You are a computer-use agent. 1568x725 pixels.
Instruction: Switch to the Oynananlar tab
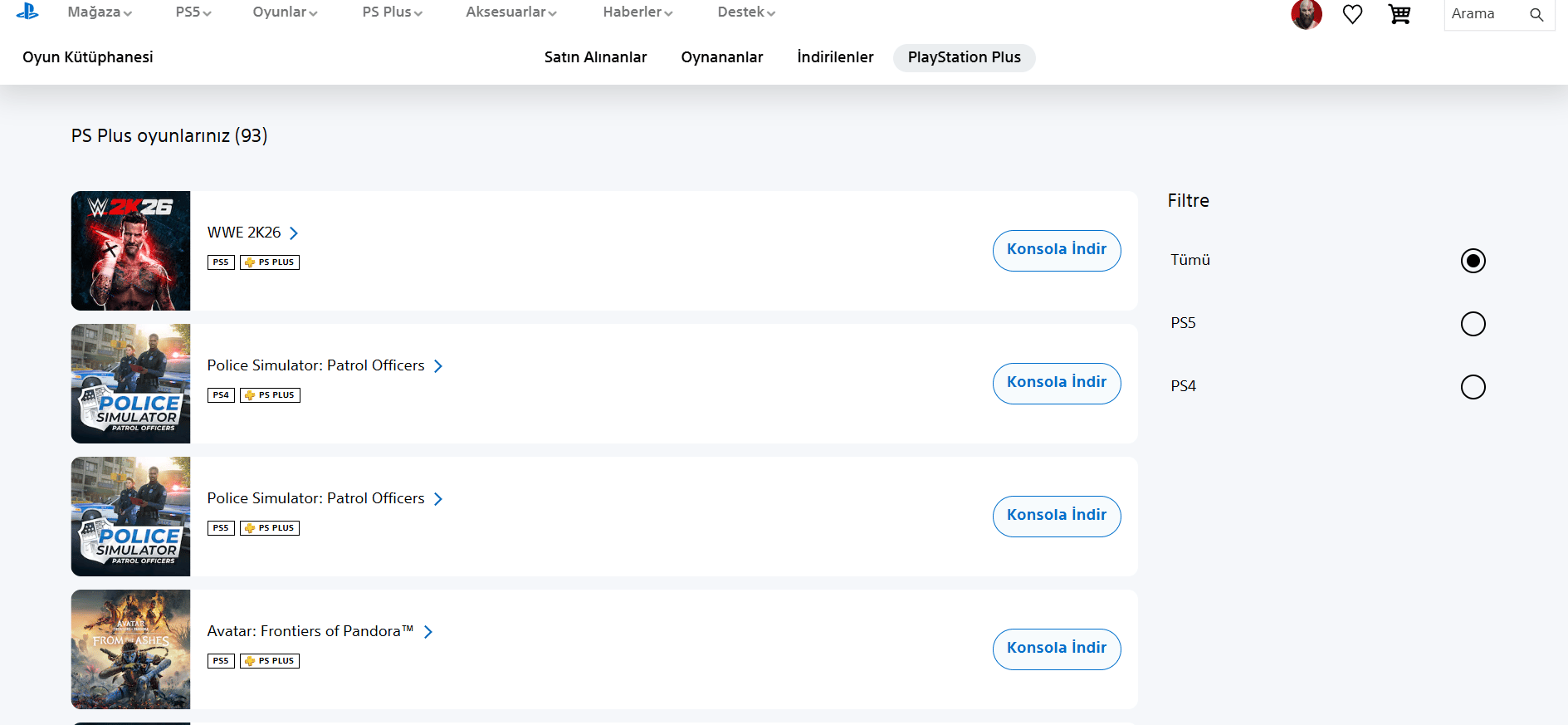pyautogui.click(x=722, y=57)
